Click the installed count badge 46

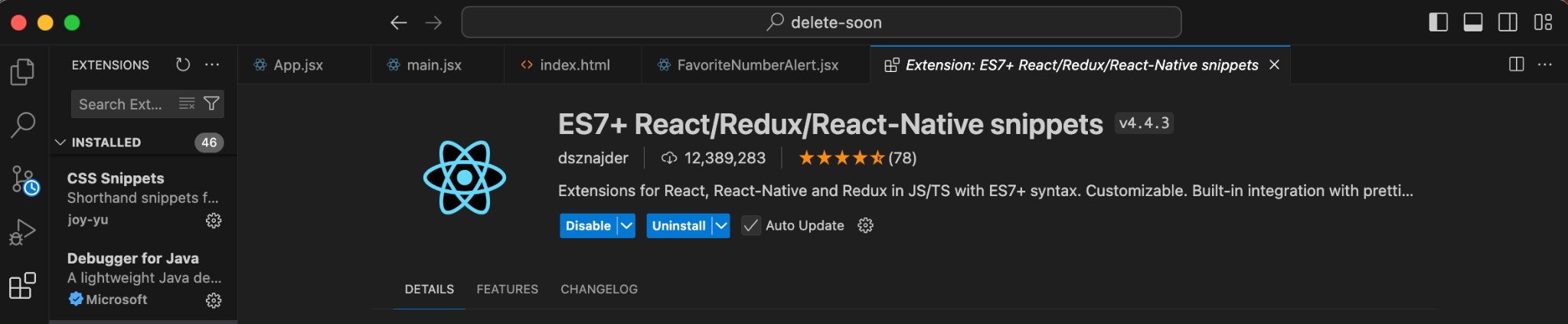(x=209, y=142)
